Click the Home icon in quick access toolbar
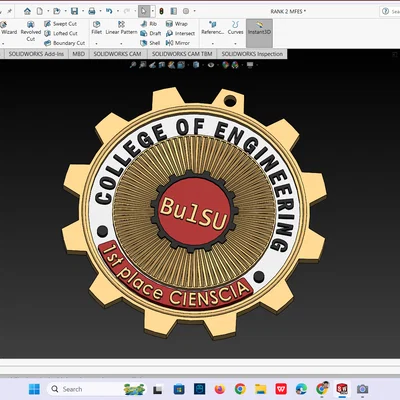The width and height of the screenshot is (400, 400). click(x=27, y=11)
